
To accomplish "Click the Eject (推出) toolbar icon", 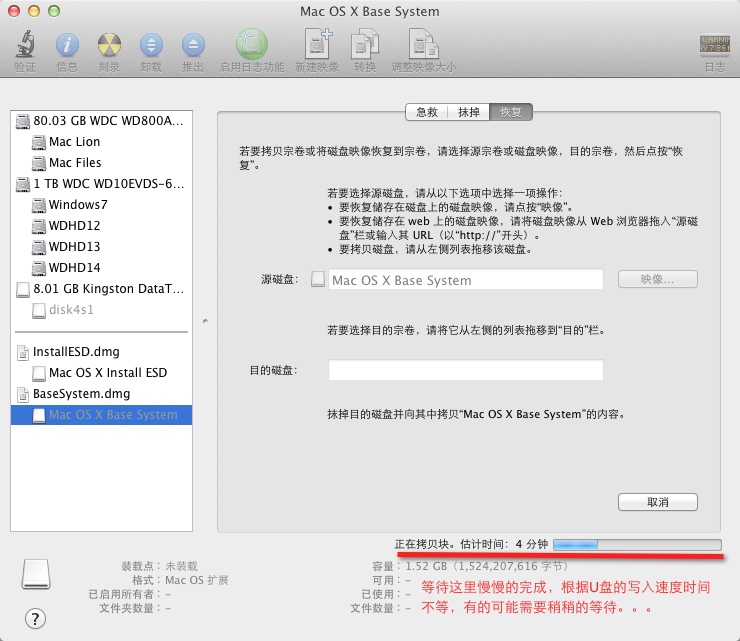I will 193,45.
